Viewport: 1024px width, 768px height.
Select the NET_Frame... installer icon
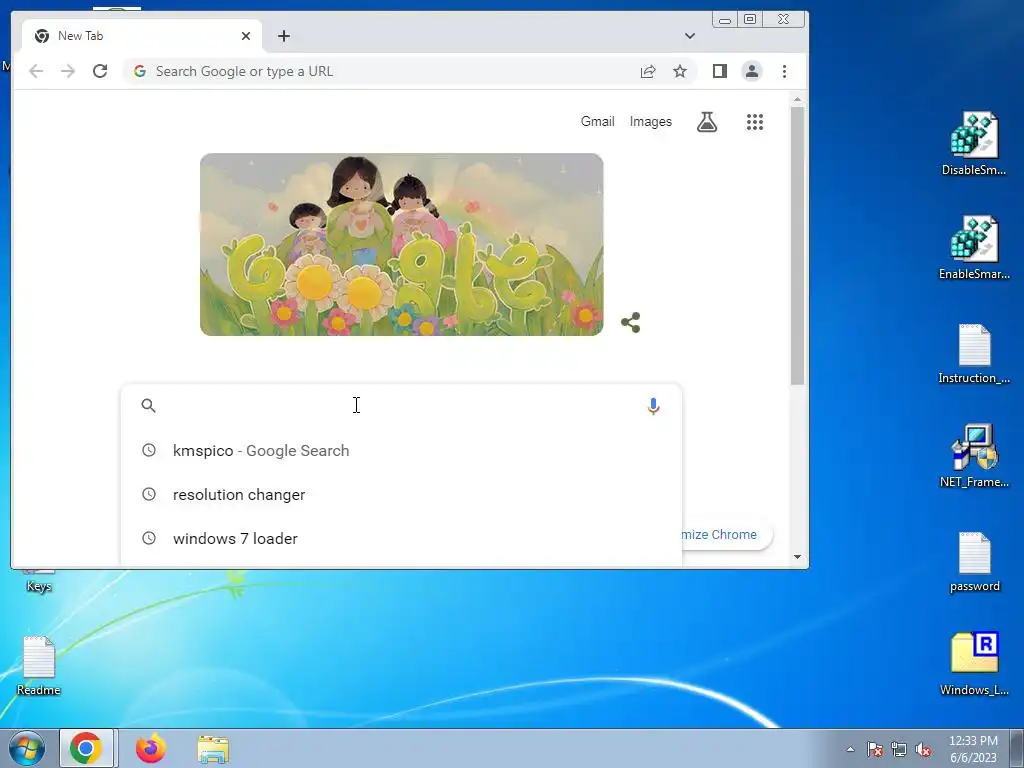click(x=974, y=456)
